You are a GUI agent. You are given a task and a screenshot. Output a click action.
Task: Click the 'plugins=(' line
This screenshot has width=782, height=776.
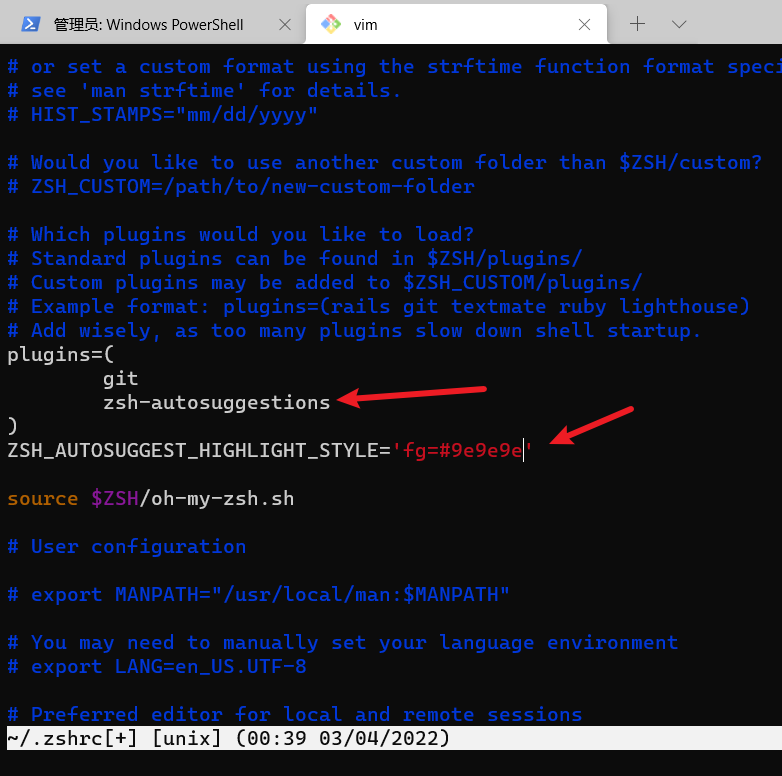pos(61,355)
